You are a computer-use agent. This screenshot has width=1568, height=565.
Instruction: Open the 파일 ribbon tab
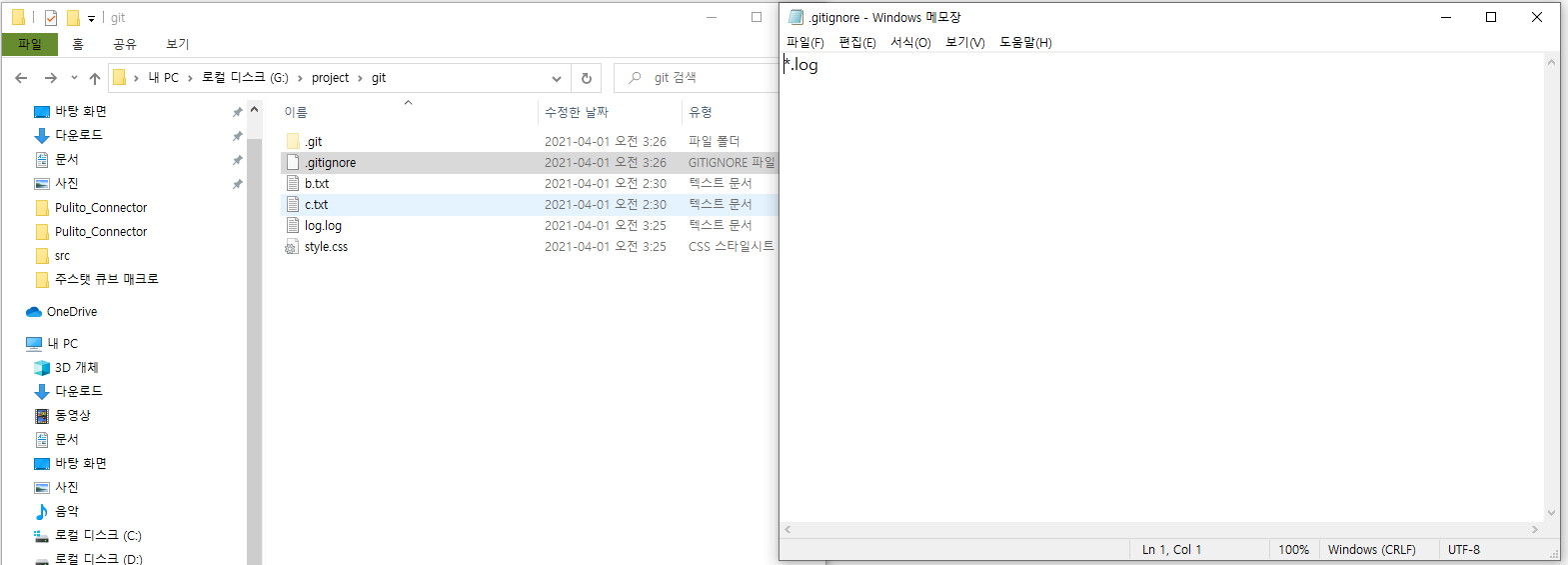click(30, 44)
